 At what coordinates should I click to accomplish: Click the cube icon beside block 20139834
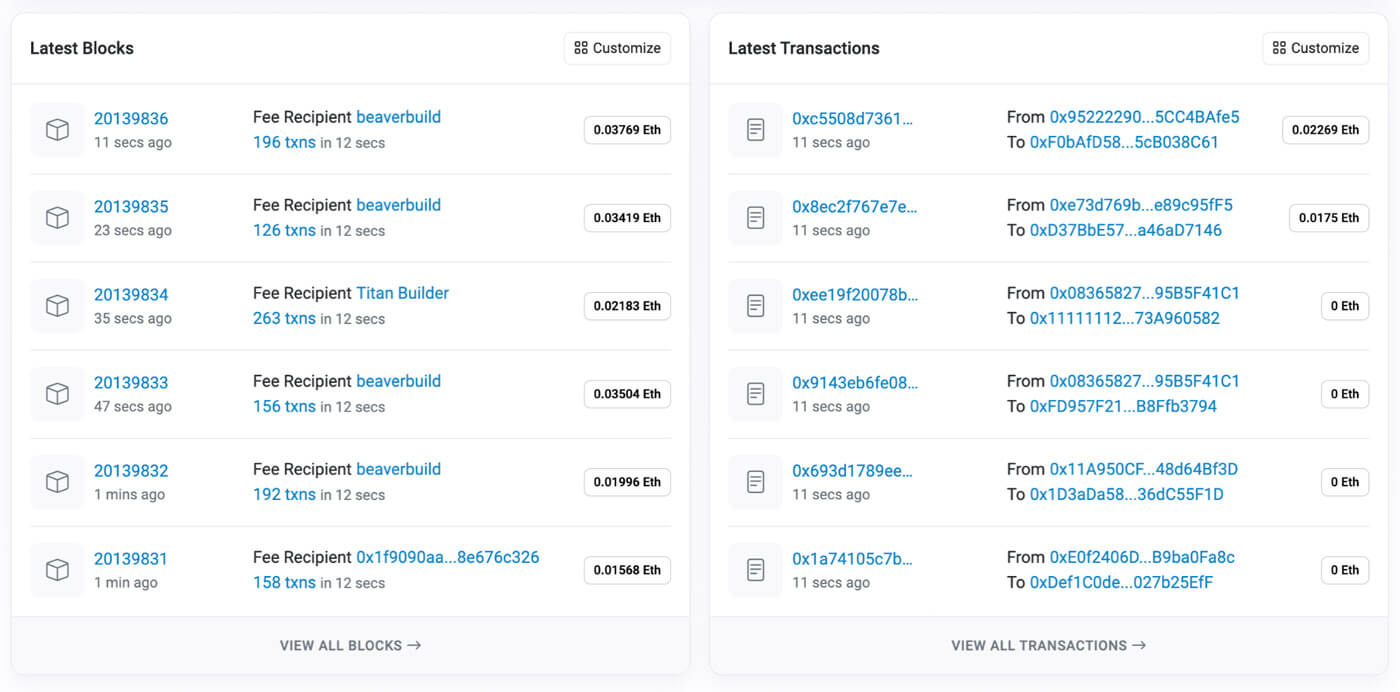[x=57, y=306]
